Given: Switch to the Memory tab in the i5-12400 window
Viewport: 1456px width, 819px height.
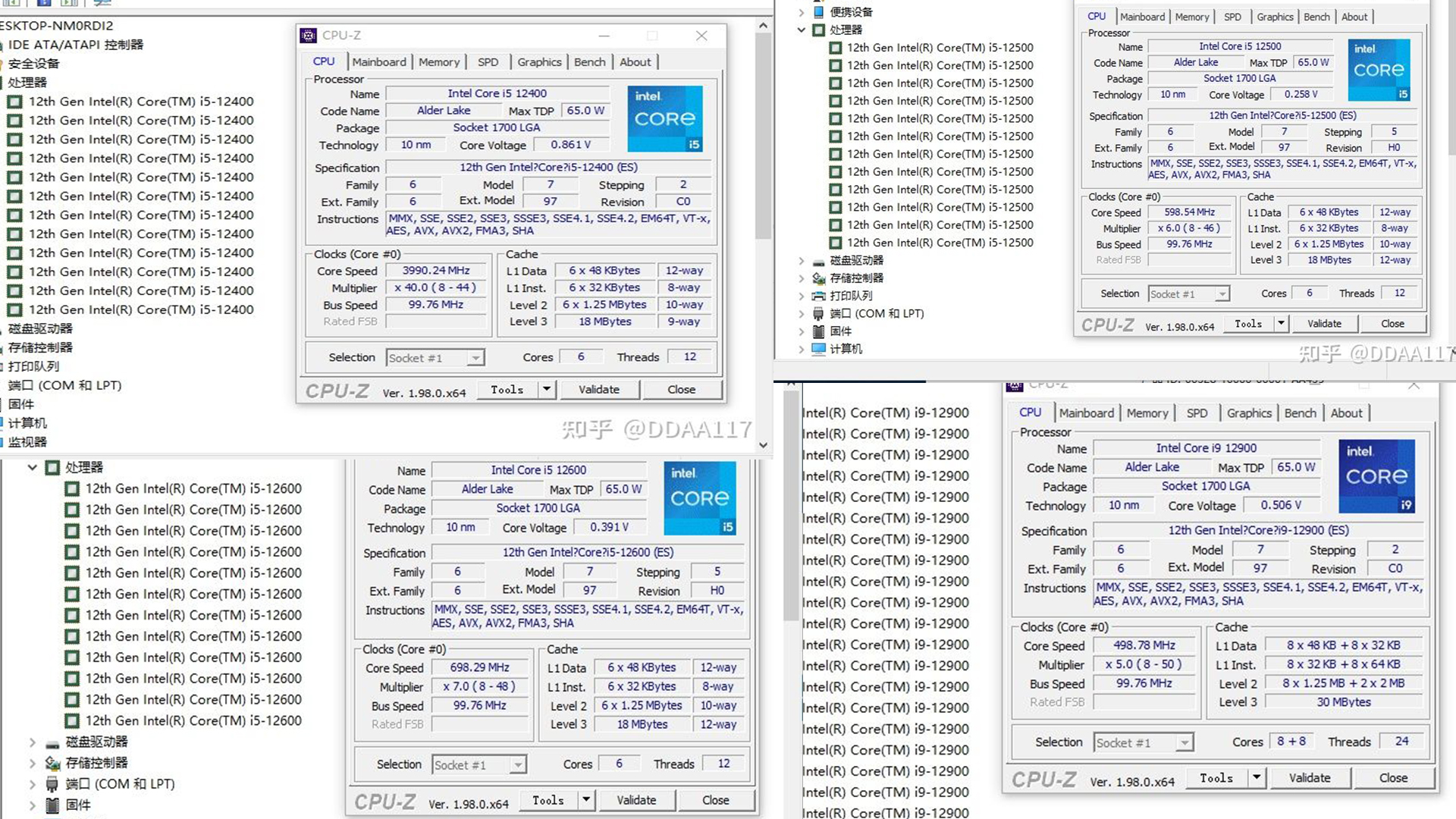Looking at the screenshot, I should (x=439, y=62).
